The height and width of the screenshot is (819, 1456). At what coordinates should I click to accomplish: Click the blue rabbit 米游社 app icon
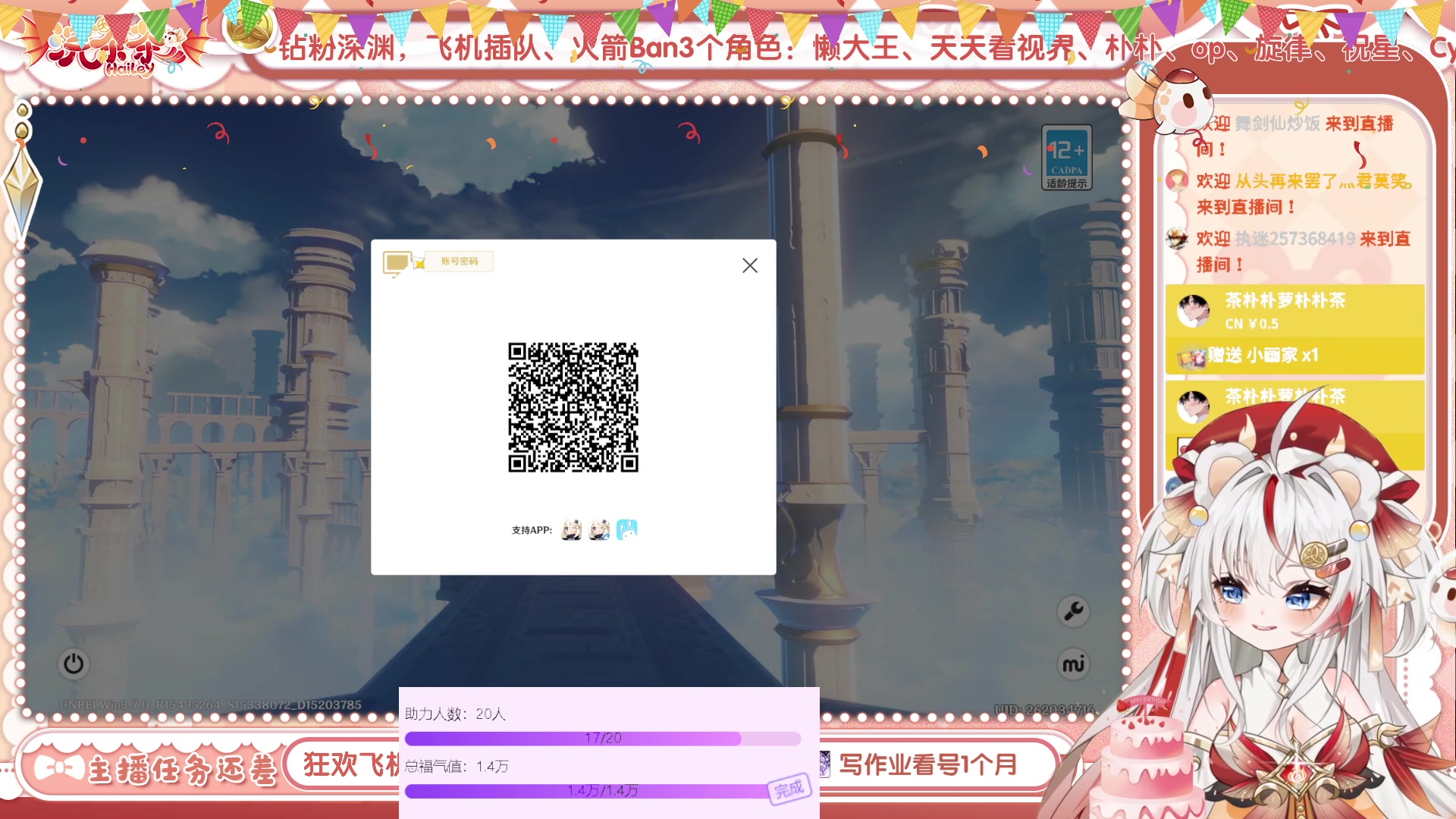click(627, 529)
